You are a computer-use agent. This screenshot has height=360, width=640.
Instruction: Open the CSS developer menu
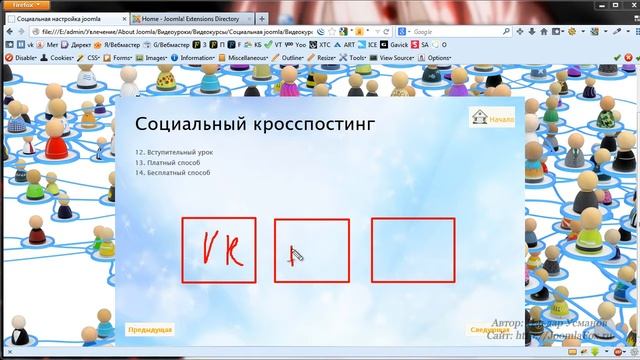[x=88, y=58]
